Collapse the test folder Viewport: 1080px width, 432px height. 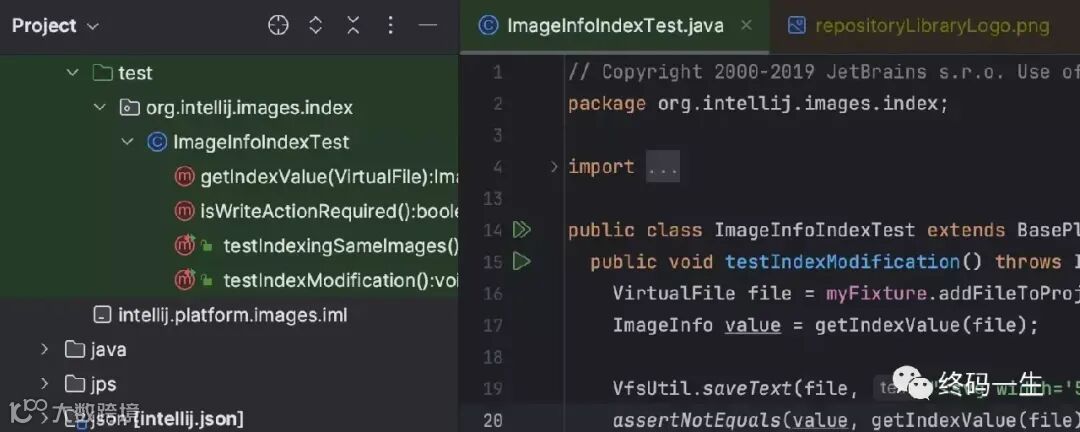[72, 72]
